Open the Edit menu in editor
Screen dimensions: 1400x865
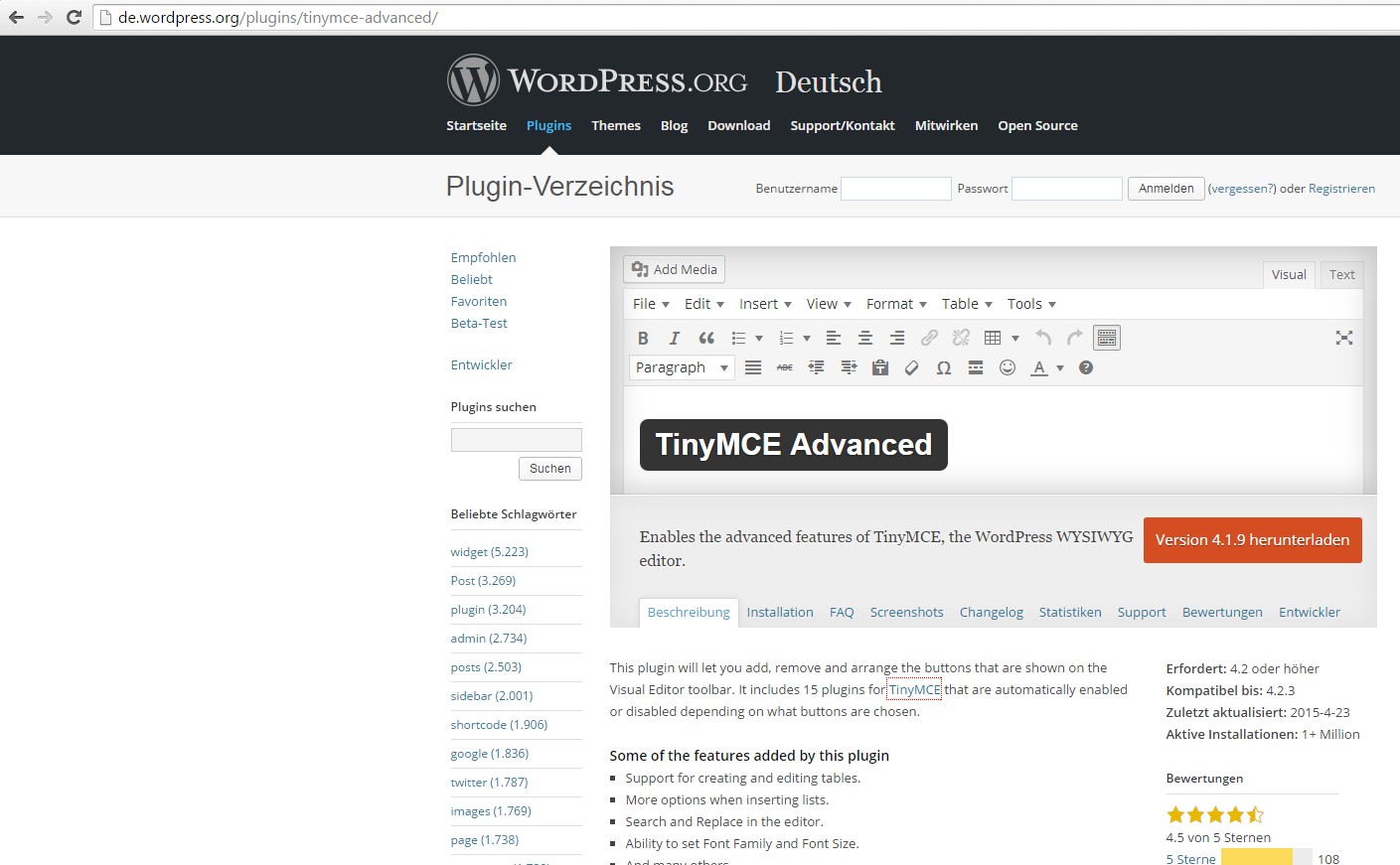703,304
